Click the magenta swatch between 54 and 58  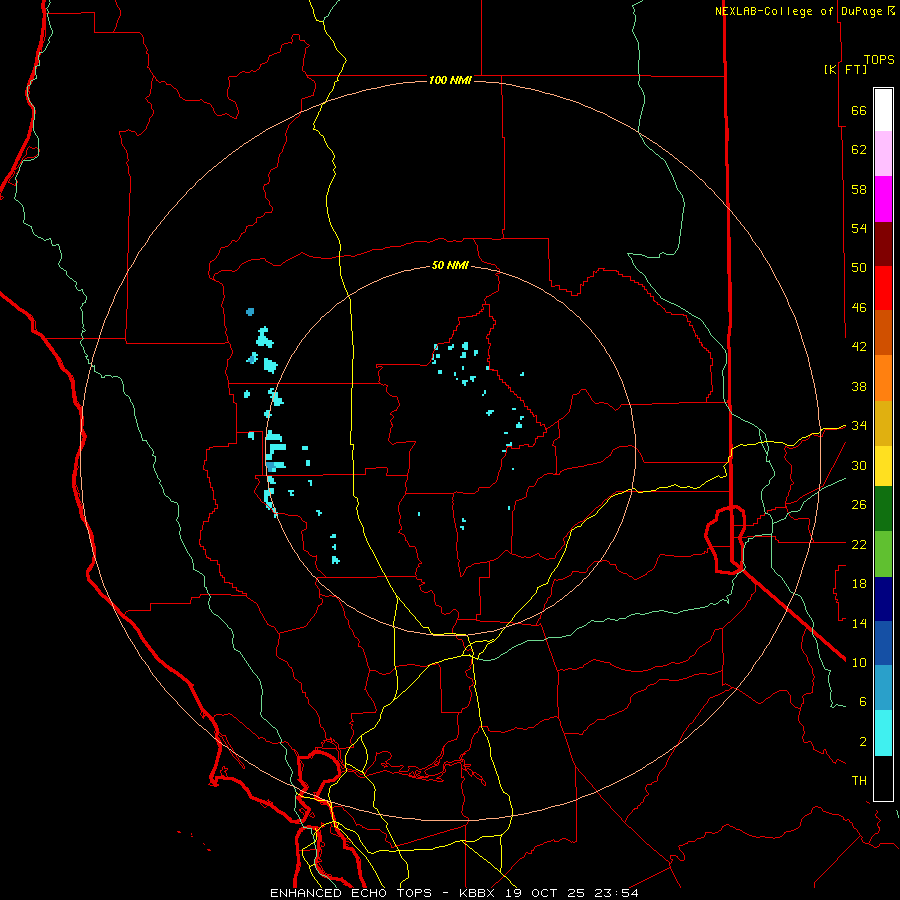click(883, 199)
